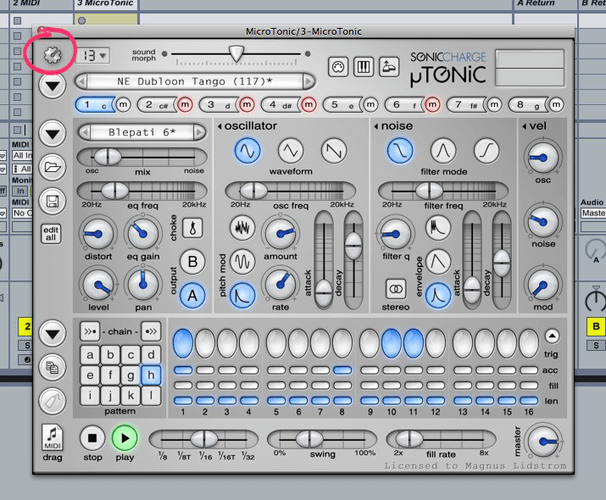606x500 pixels.
Task: Mute drum channel 8
Action: click(x=556, y=104)
